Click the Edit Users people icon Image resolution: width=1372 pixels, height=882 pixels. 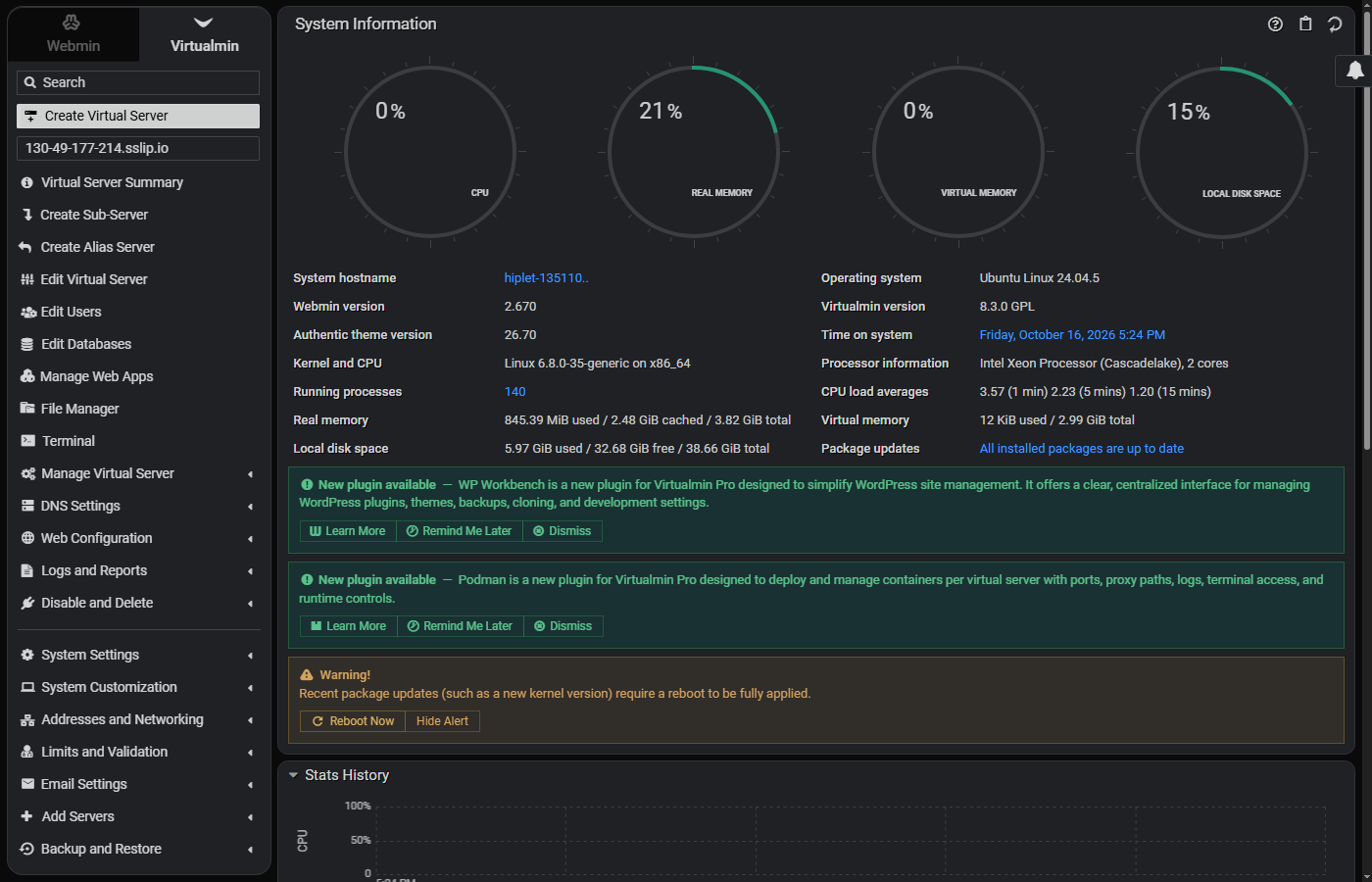[x=28, y=312]
